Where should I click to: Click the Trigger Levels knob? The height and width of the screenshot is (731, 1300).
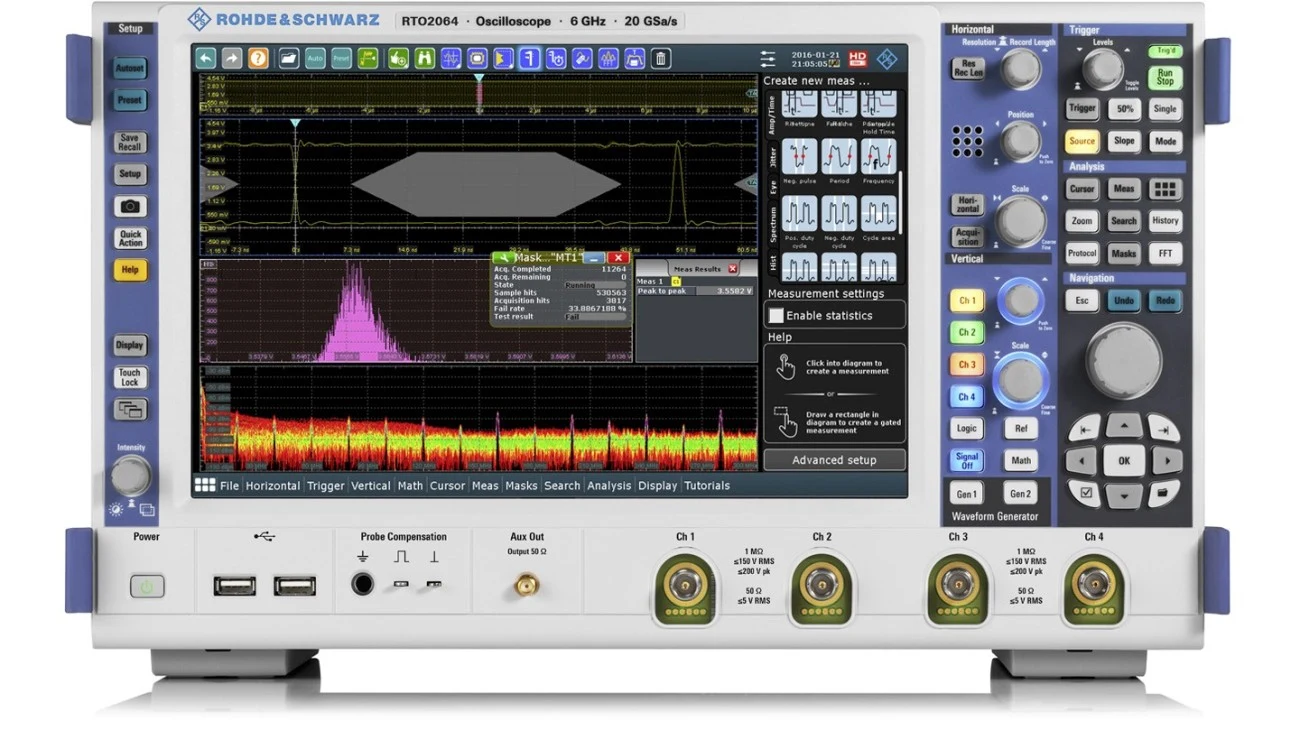point(1102,70)
